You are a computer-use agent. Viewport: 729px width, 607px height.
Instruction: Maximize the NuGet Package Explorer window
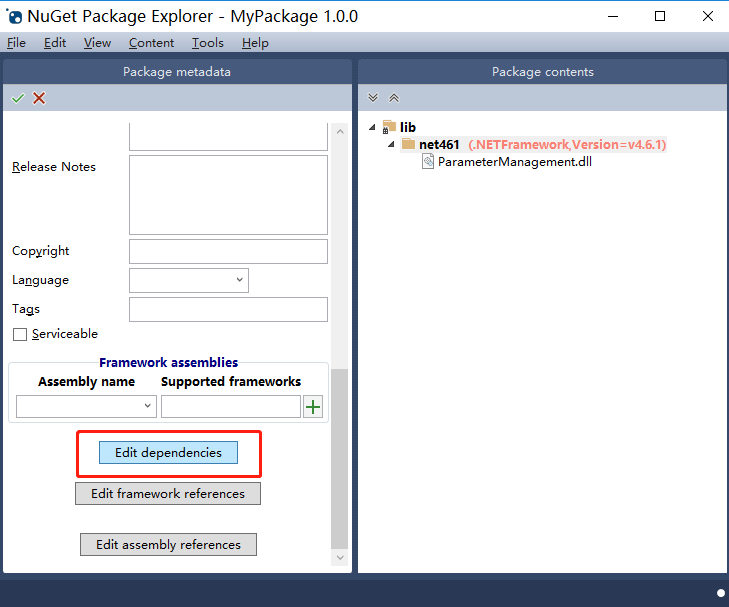[660, 16]
